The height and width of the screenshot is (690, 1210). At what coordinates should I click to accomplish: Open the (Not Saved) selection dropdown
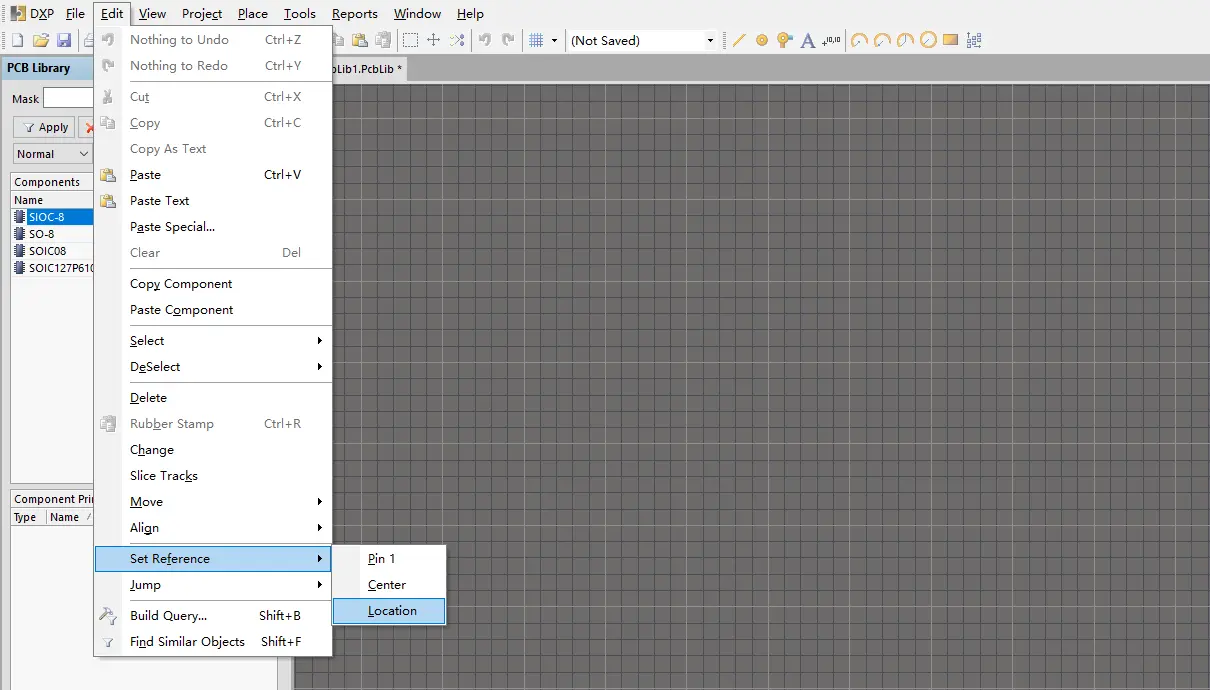pos(710,41)
